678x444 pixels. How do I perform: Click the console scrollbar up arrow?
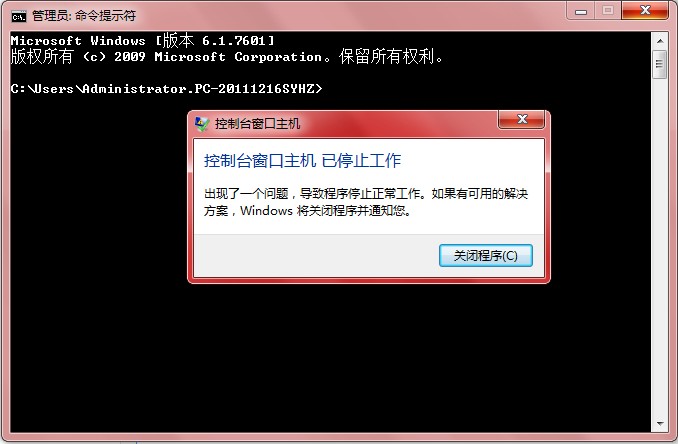pos(660,41)
